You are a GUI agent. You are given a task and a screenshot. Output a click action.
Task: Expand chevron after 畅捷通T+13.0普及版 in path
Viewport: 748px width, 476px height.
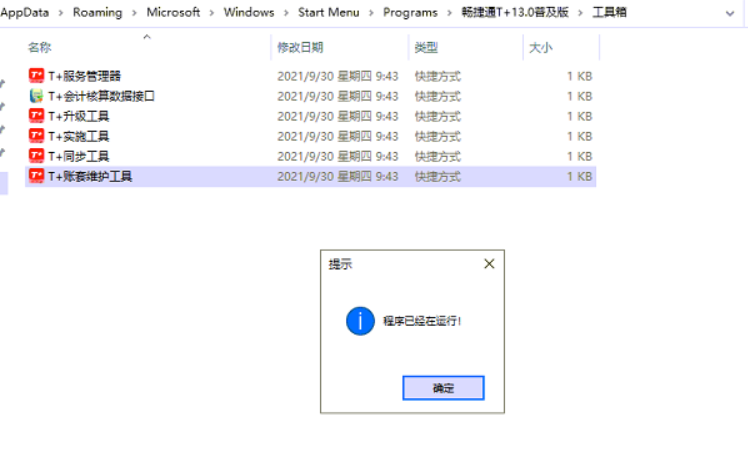click(580, 13)
